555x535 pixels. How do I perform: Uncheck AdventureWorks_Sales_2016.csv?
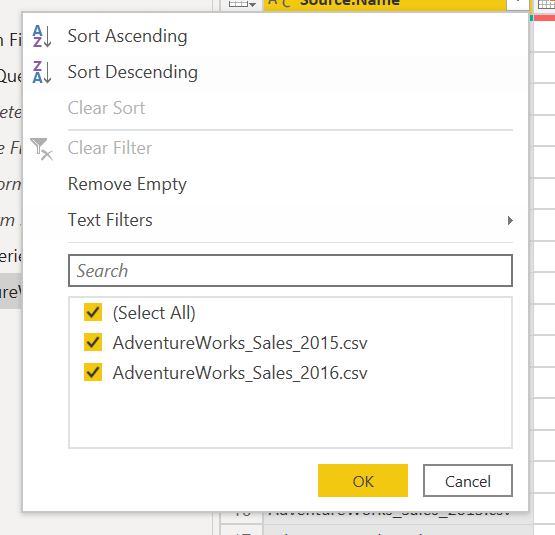93,372
